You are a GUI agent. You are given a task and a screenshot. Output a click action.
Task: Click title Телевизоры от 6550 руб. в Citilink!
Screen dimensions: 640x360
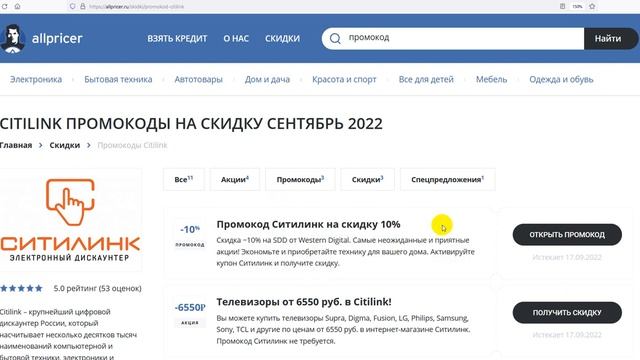coord(304,302)
